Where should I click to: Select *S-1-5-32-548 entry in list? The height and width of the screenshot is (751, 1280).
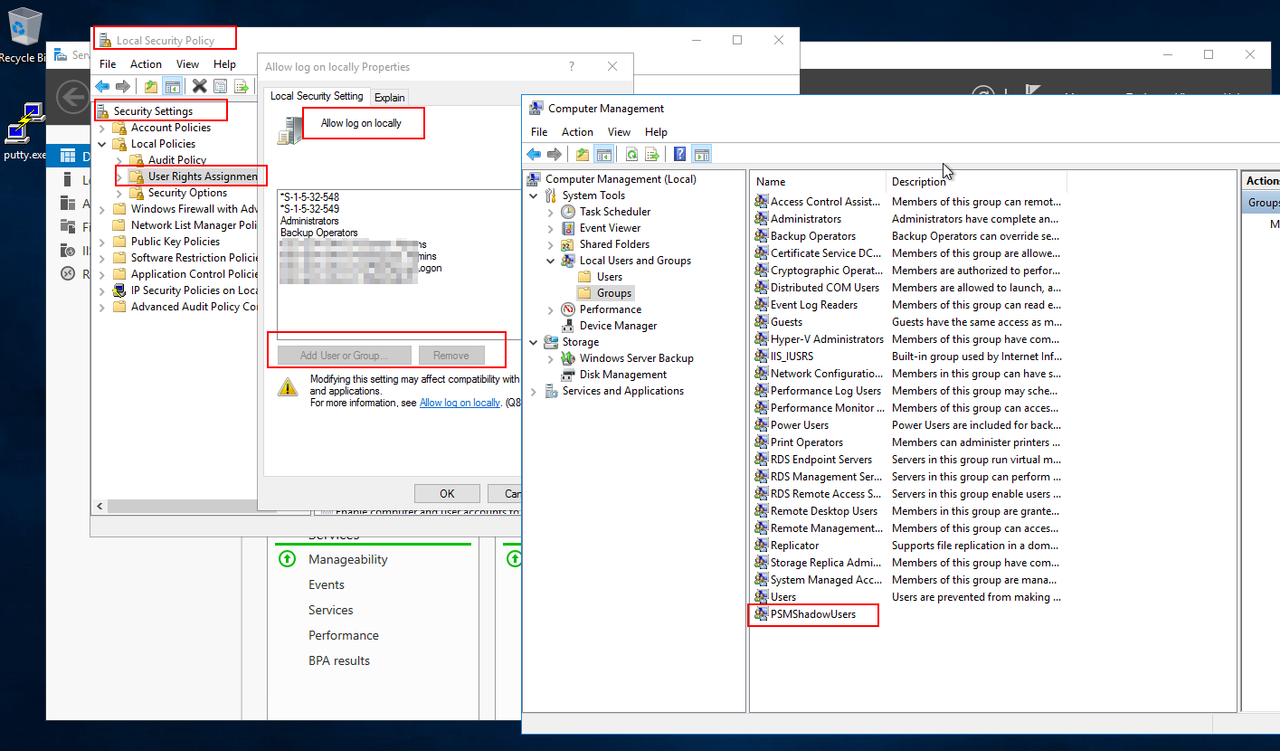tap(310, 197)
